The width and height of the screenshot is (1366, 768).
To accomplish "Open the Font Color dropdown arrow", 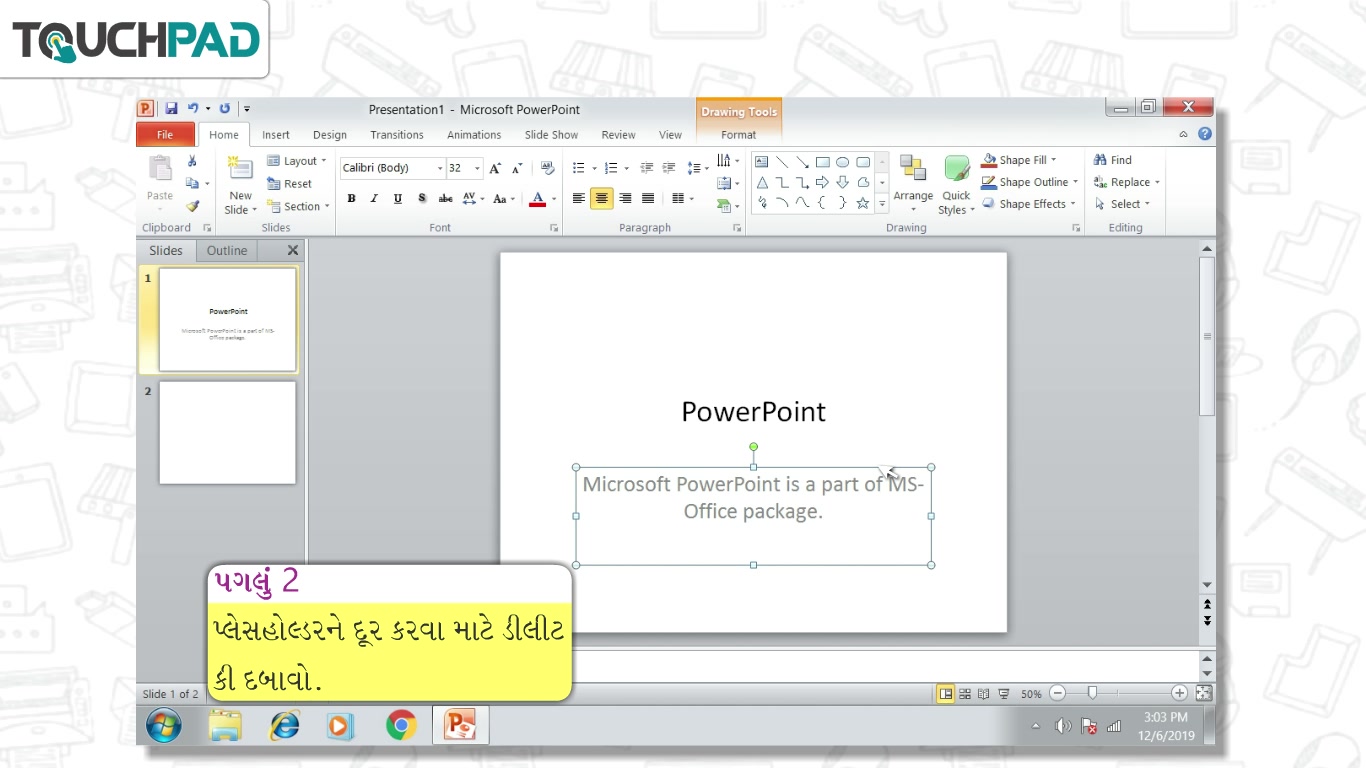I will [x=555, y=199].
